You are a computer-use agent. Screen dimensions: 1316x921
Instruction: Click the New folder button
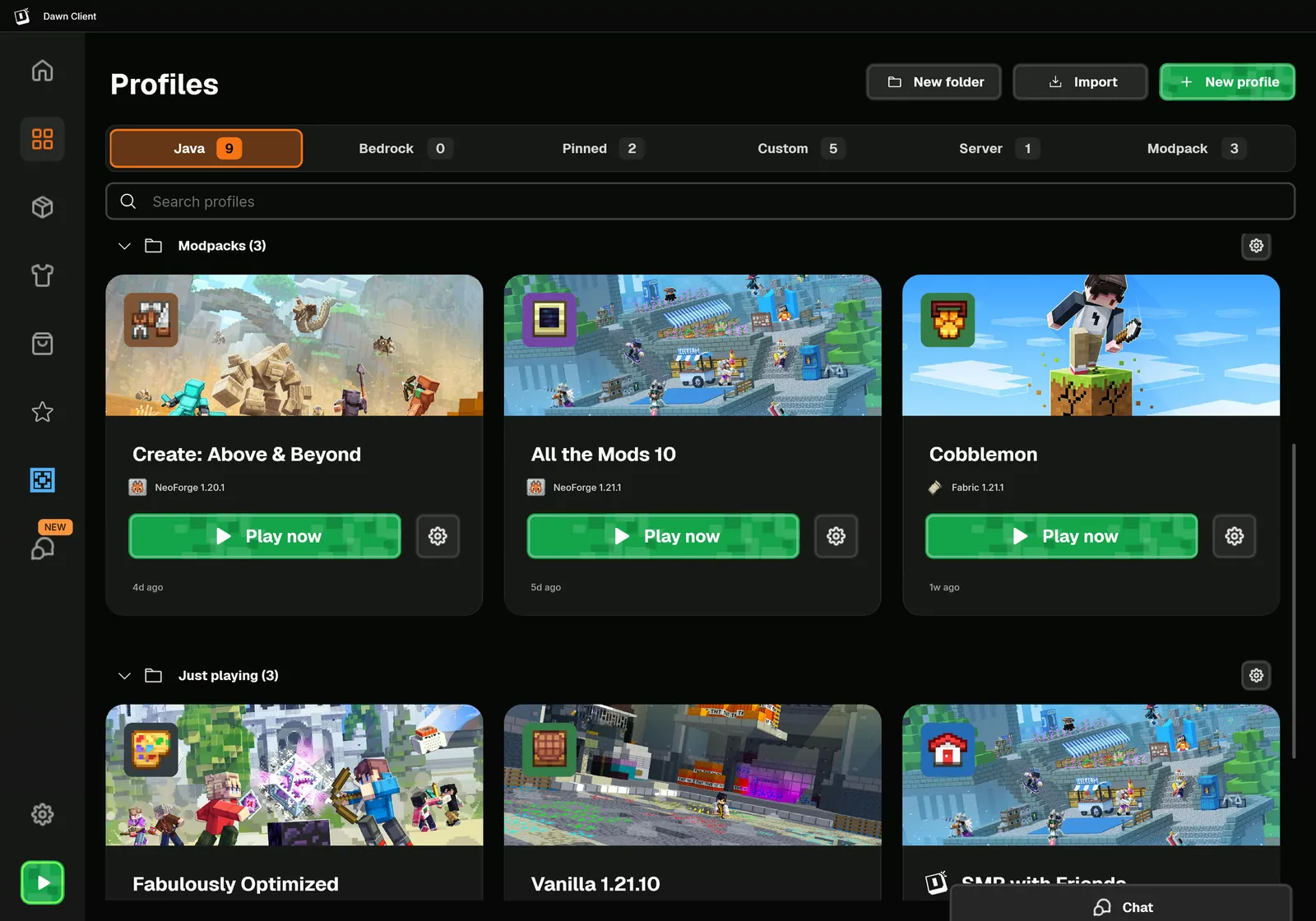click(x=934, y=82)
